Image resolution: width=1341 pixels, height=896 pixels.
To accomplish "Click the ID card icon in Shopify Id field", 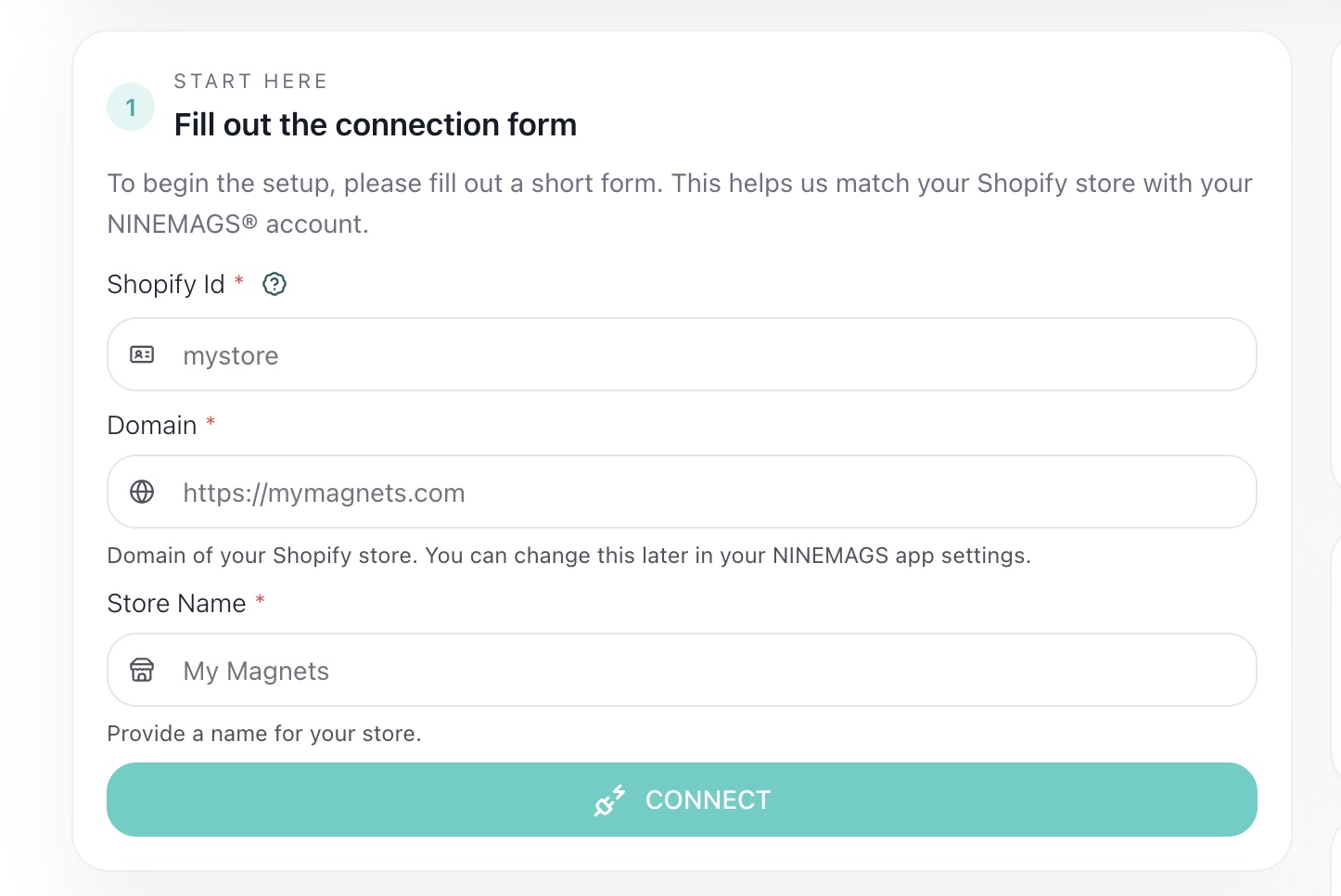I will point(142,354).
